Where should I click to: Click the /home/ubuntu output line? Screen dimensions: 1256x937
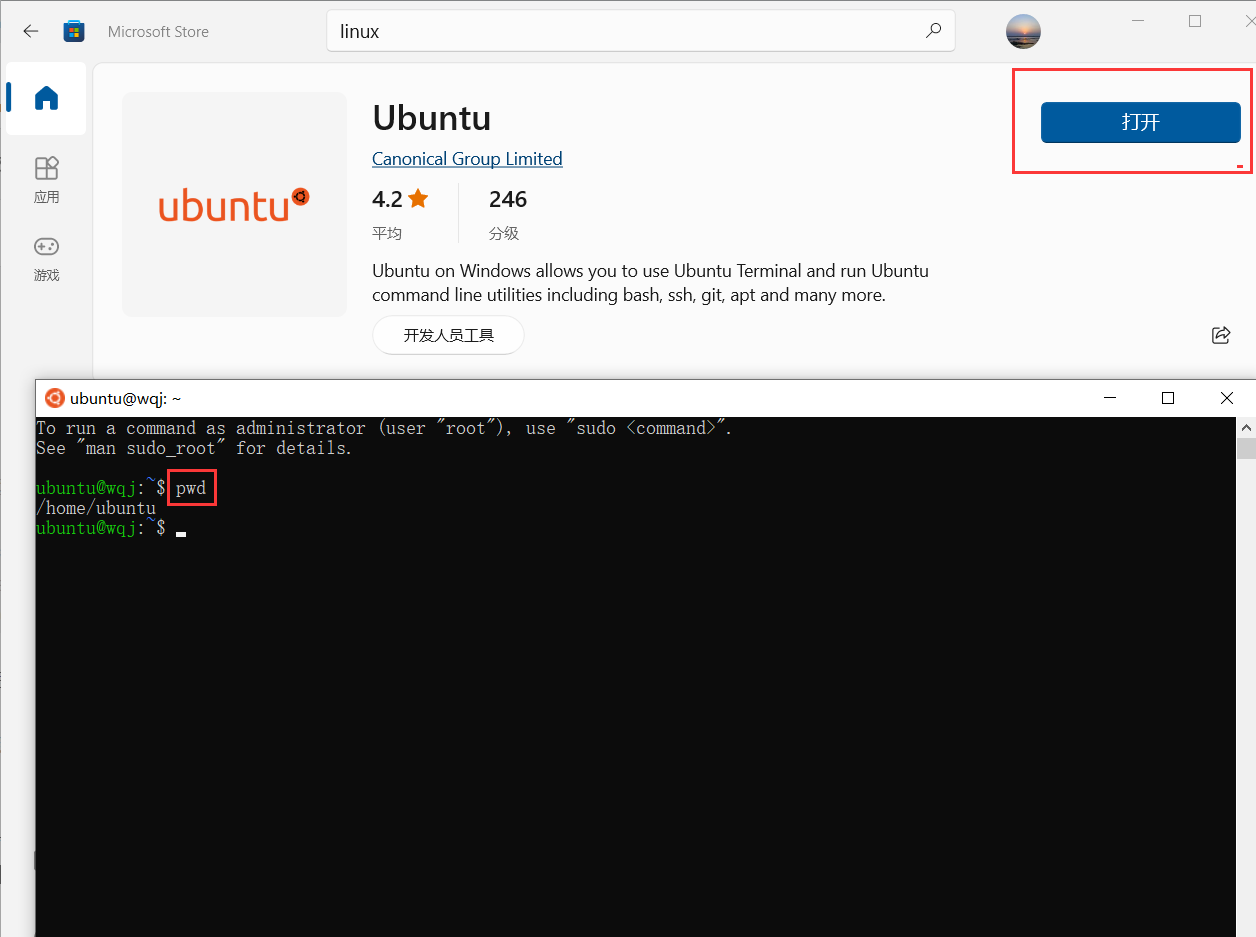pos(96,508)
